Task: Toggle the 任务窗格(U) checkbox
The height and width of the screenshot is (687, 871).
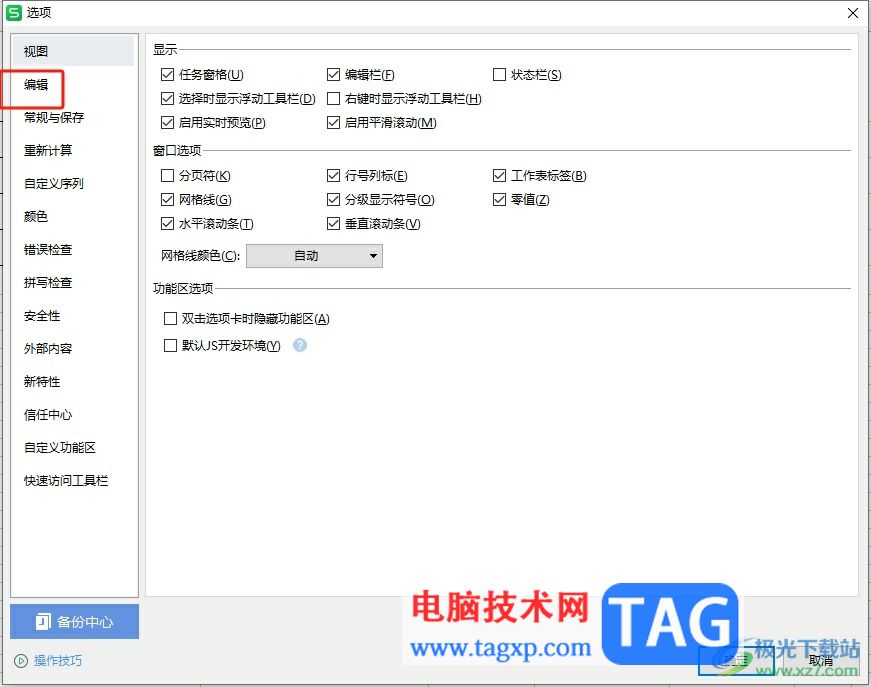Action: 167,74
